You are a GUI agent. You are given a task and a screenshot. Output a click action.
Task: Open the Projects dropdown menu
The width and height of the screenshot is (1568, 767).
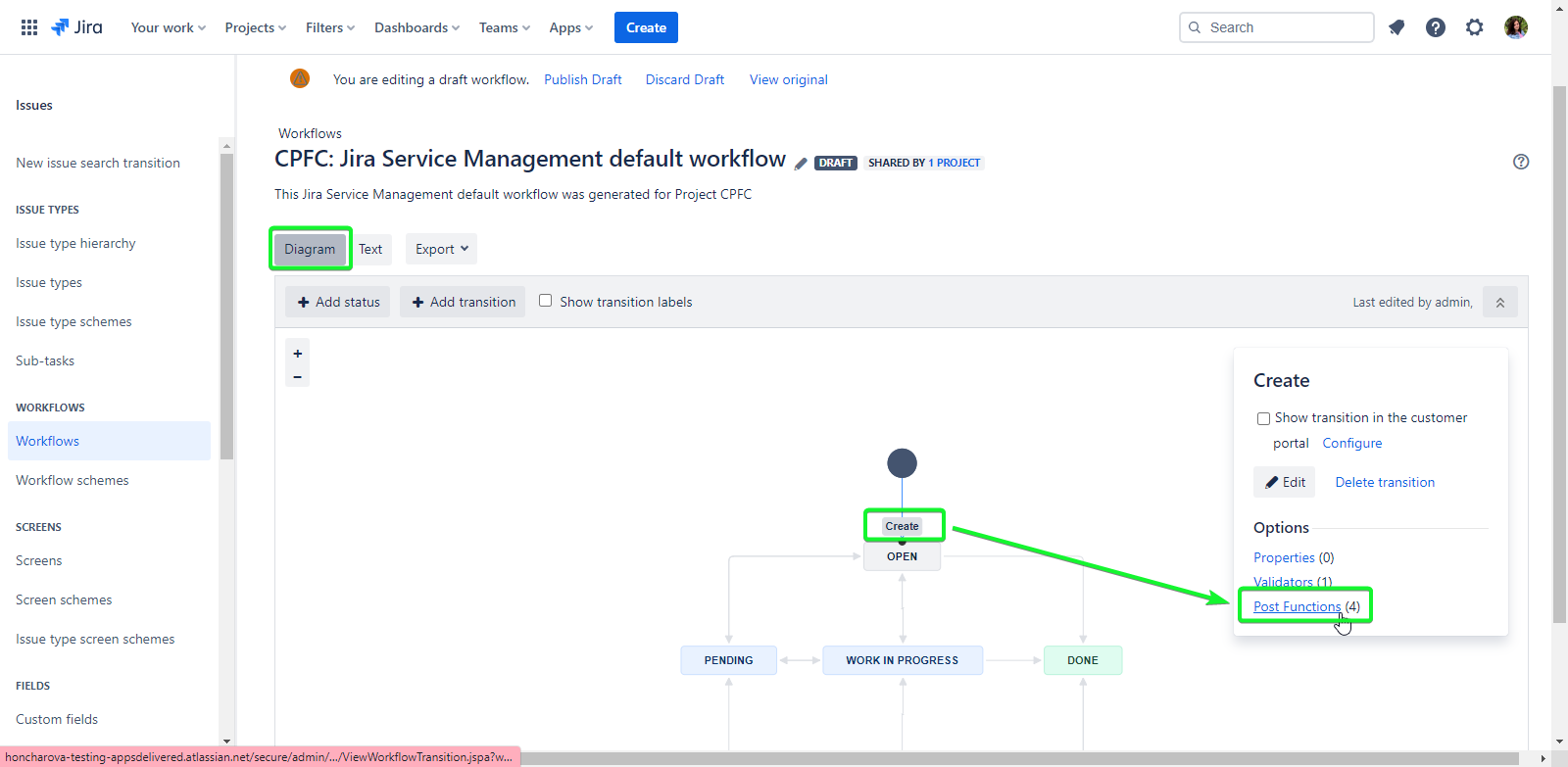(x=255, y=27)
